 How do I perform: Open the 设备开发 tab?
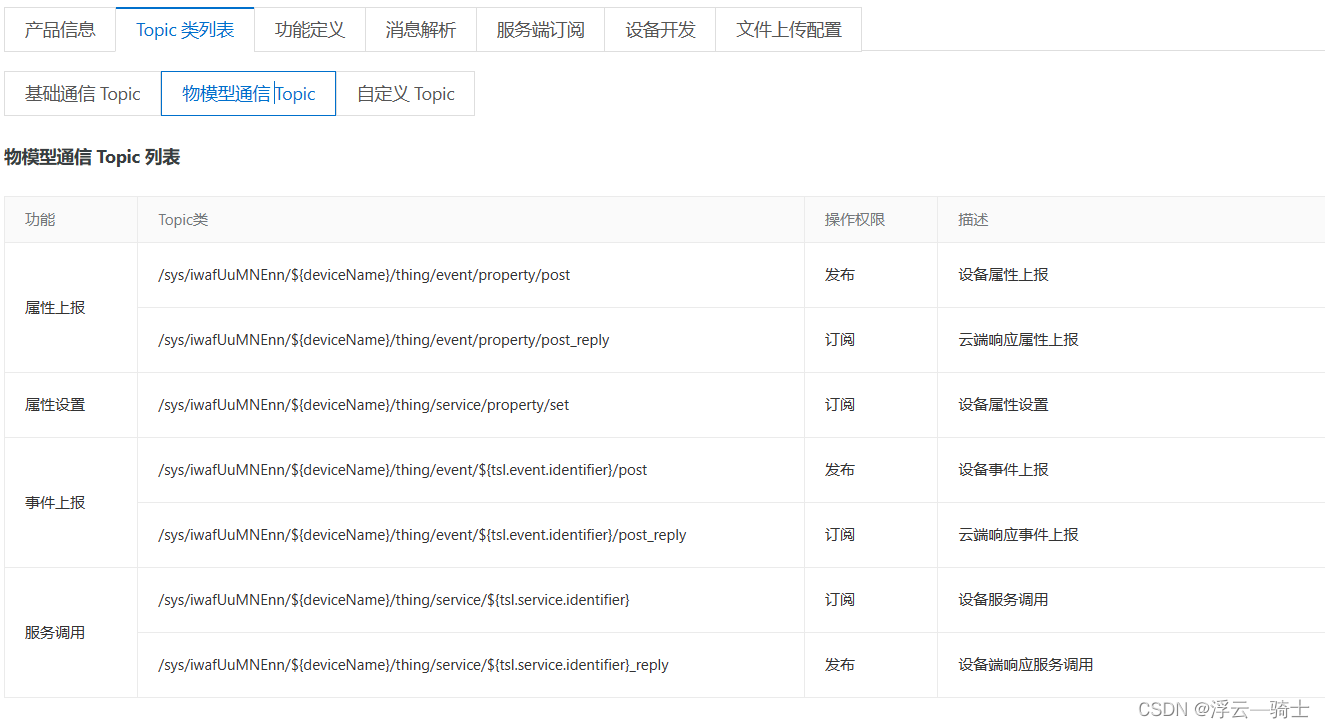(x=660, y=29)
